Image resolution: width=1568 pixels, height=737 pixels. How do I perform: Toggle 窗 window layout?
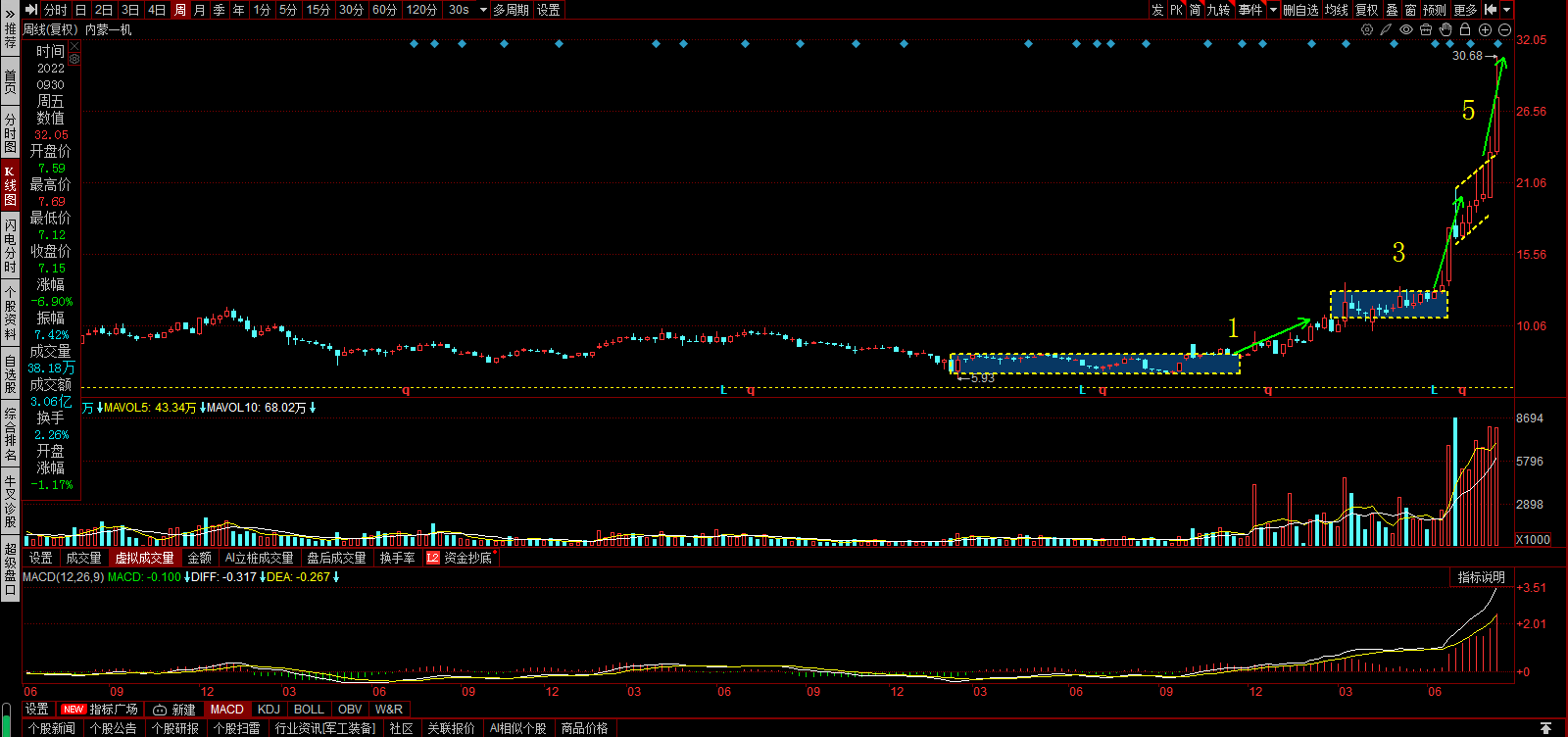tap(1410, 10)
